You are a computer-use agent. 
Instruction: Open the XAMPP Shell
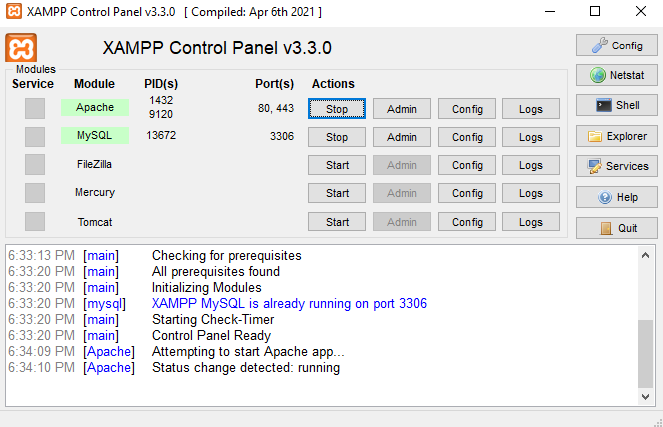coord(616,105)
